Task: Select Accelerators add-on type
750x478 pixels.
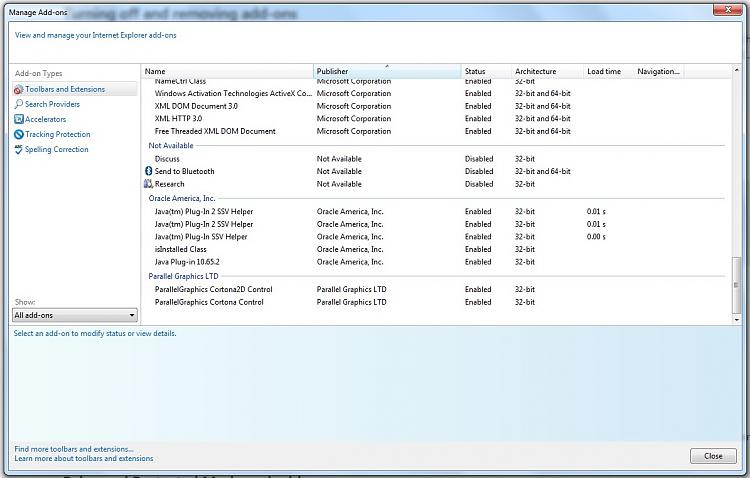Action: click(45, 119)
